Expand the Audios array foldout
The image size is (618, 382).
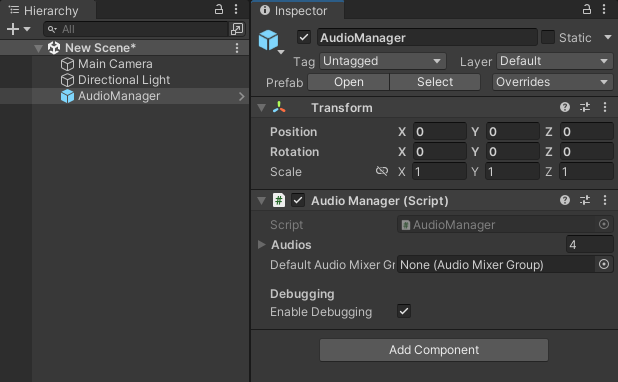(261, 244)
